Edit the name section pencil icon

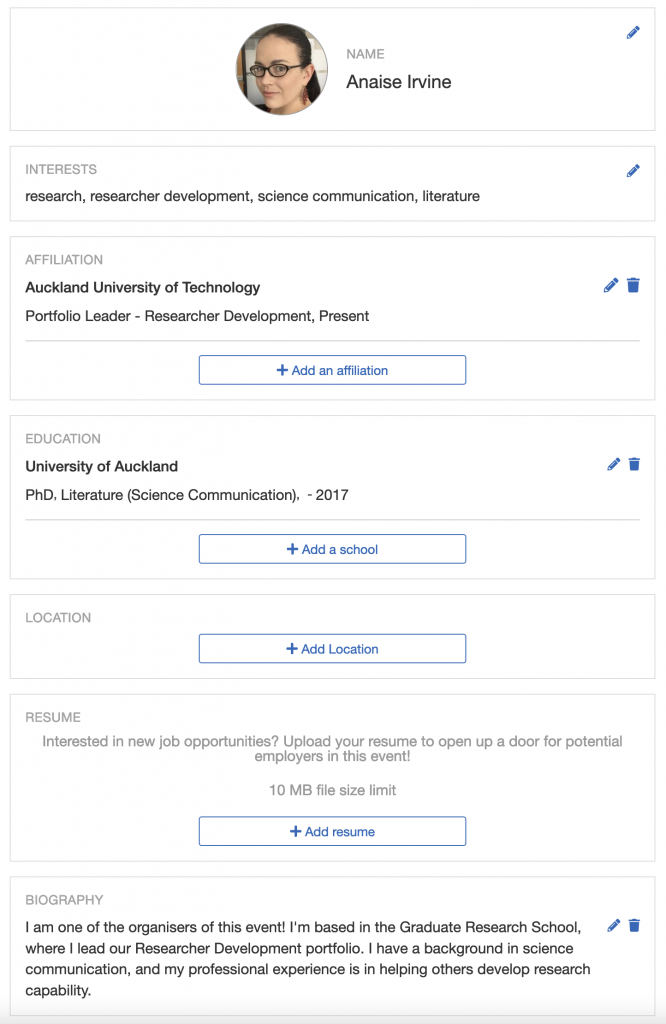[633, 33]
